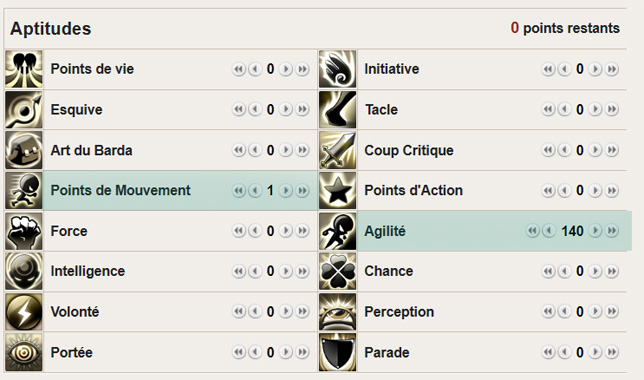Increase Intelligence by one point
The width and height of the screenshot is (644, 380).
(x=286, y=272)
